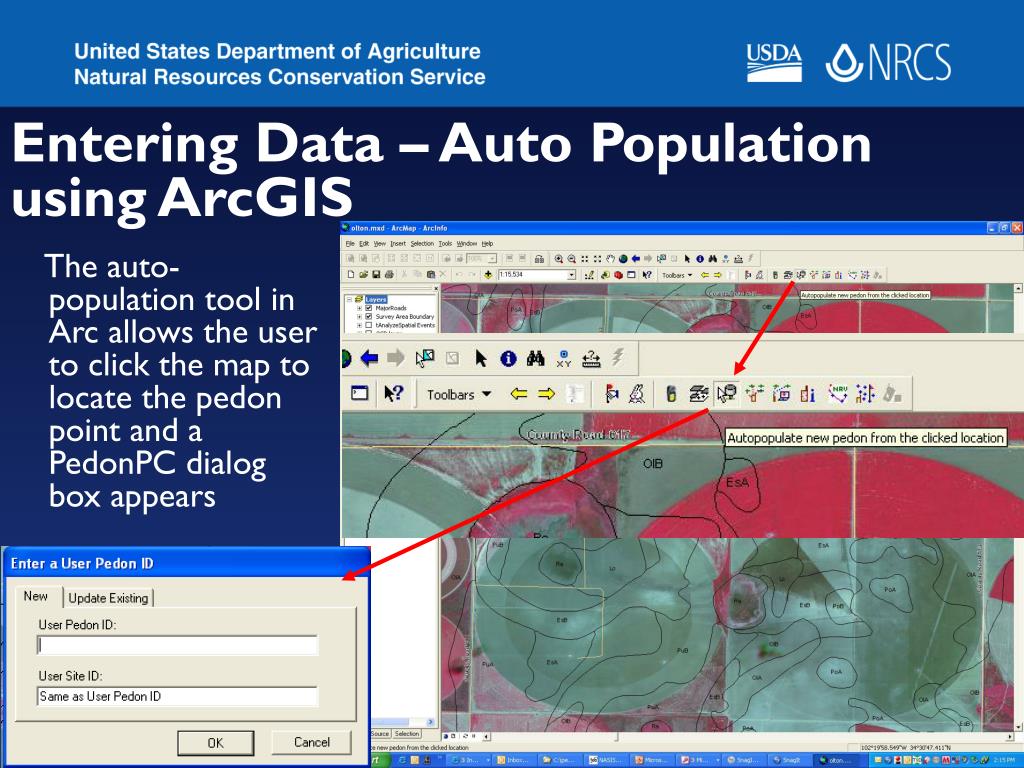Screen dimensions: 1024x768
Task: Open the Edit menu
Action: [x=364, y=244]
